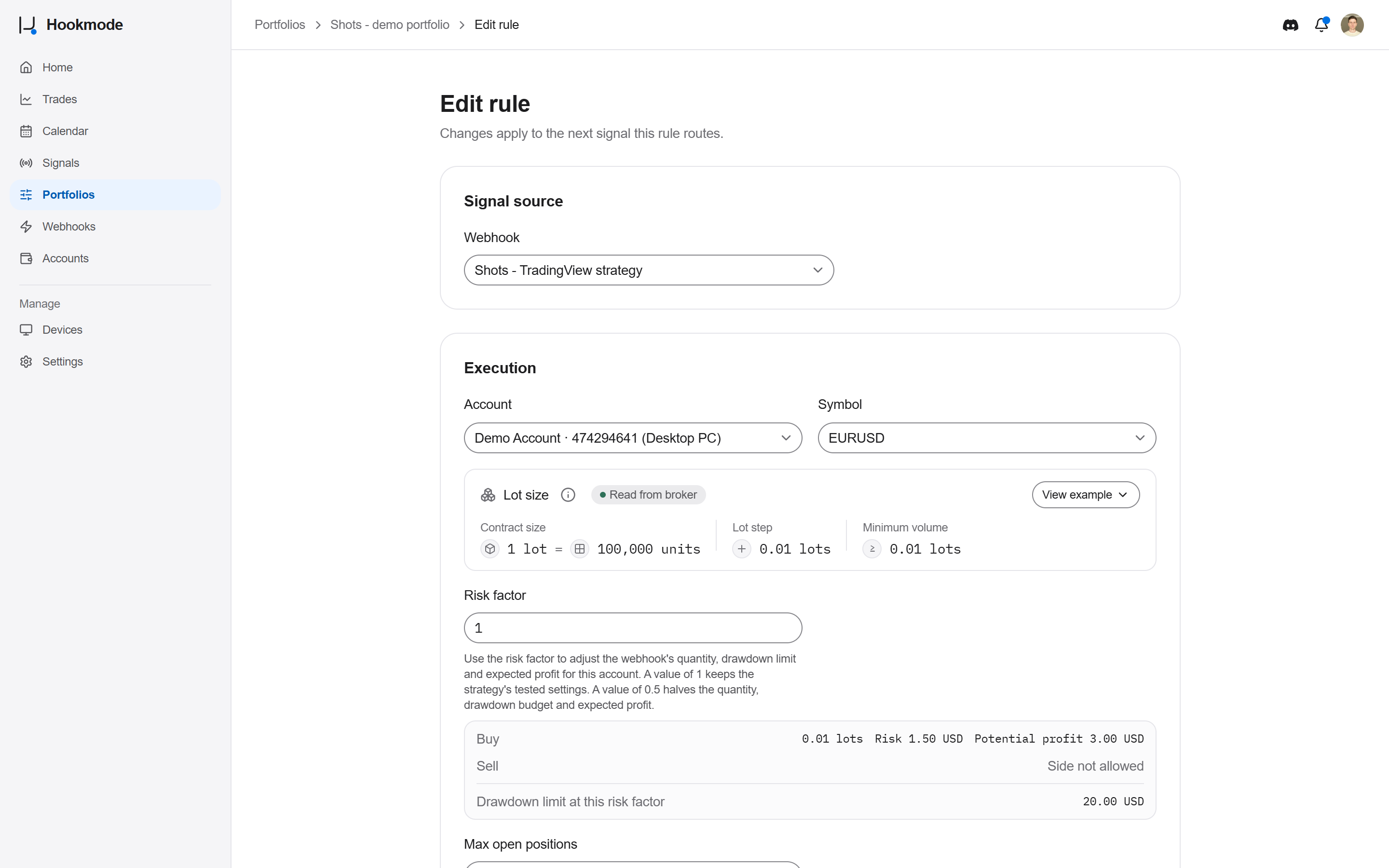Click 'Potential profit 3.00 USD' text
Image resolution: width=1389 pixels, height=868 pixels.
tap(1059, 739)
